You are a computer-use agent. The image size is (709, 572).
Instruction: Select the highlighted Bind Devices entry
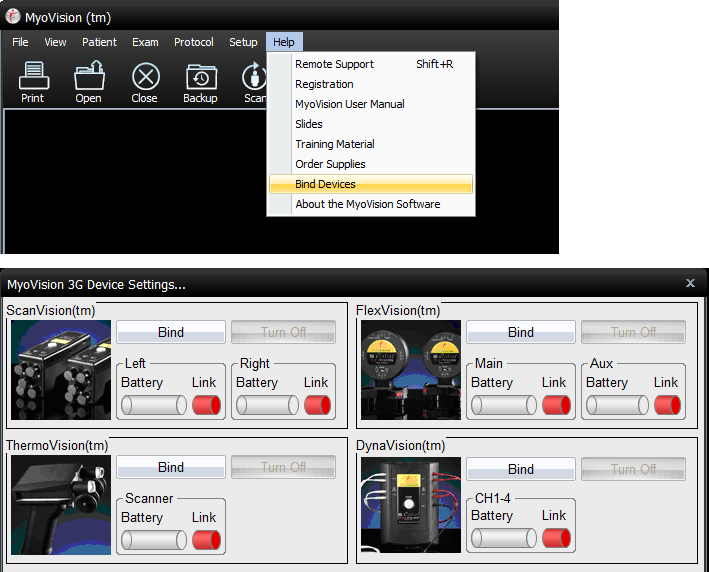371,184
